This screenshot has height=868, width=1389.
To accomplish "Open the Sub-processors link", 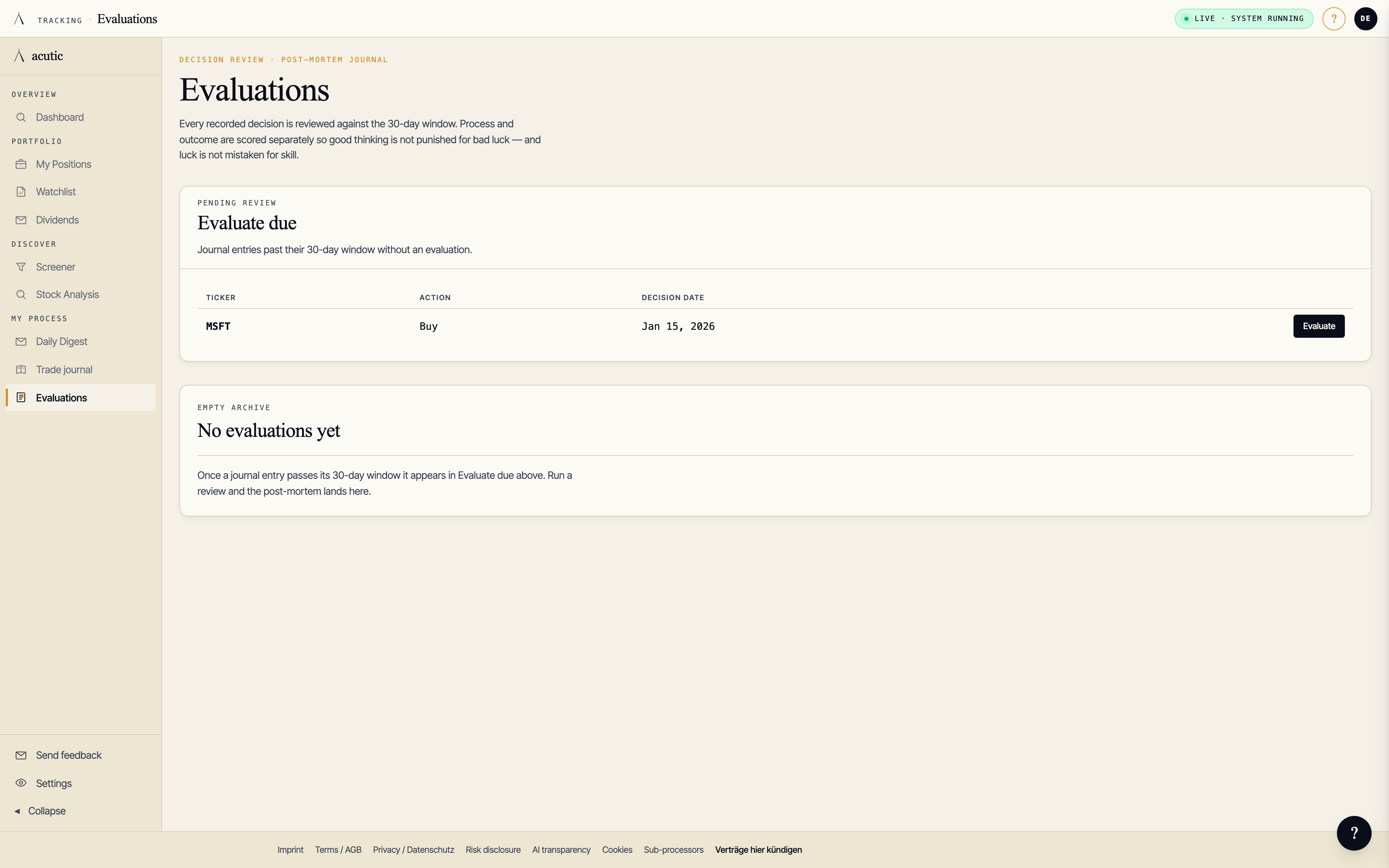I will point(673,850).
